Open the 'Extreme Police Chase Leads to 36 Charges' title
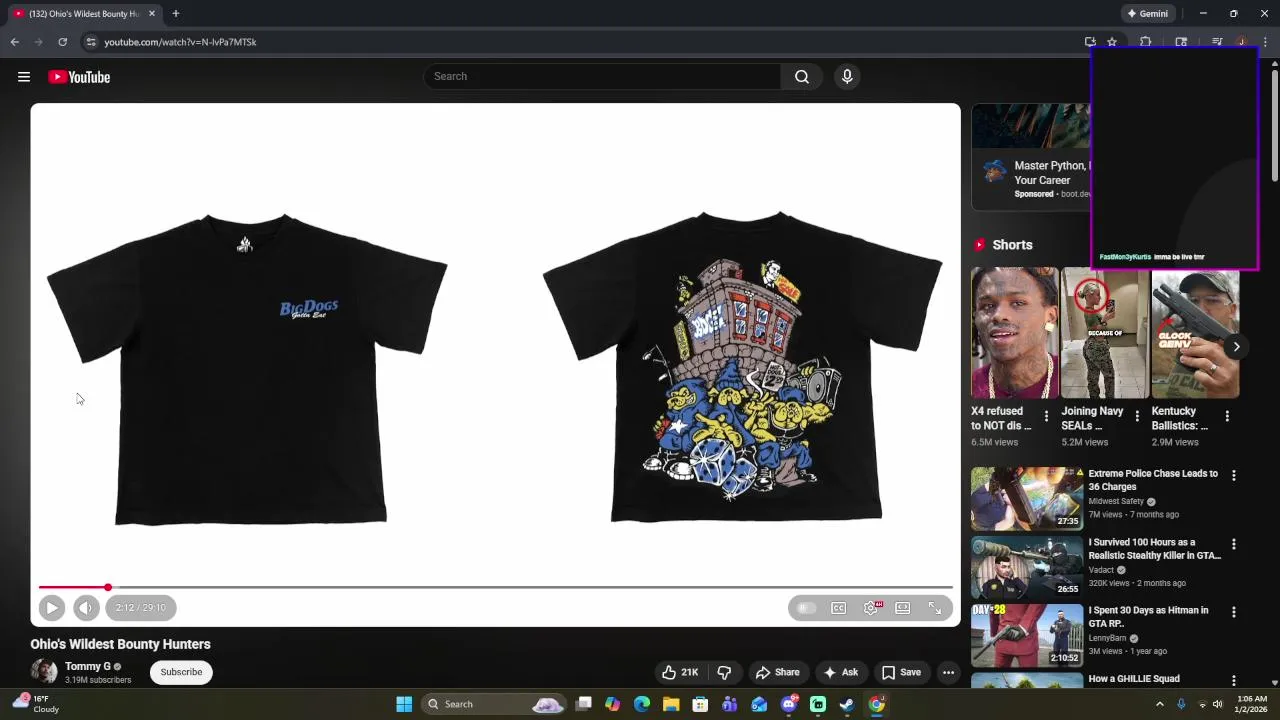Image resolution: width=1280 pixels, height=720 pixels. pyautogui.click(x=1153, y=480)
